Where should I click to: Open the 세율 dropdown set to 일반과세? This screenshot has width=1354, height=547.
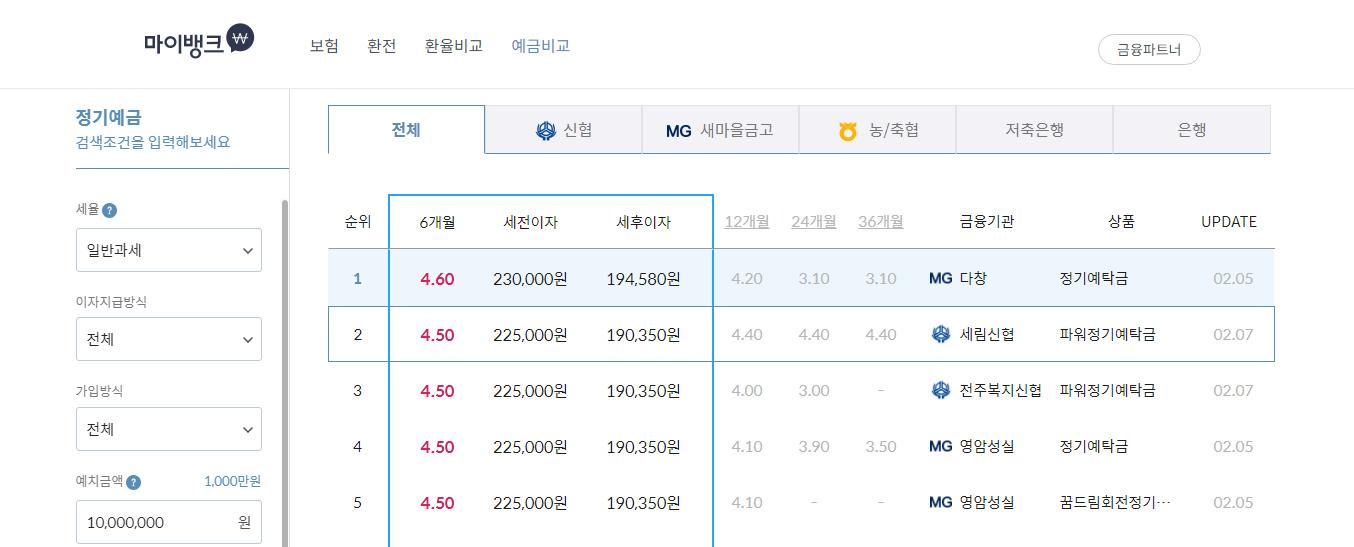(x=169, y=250)
